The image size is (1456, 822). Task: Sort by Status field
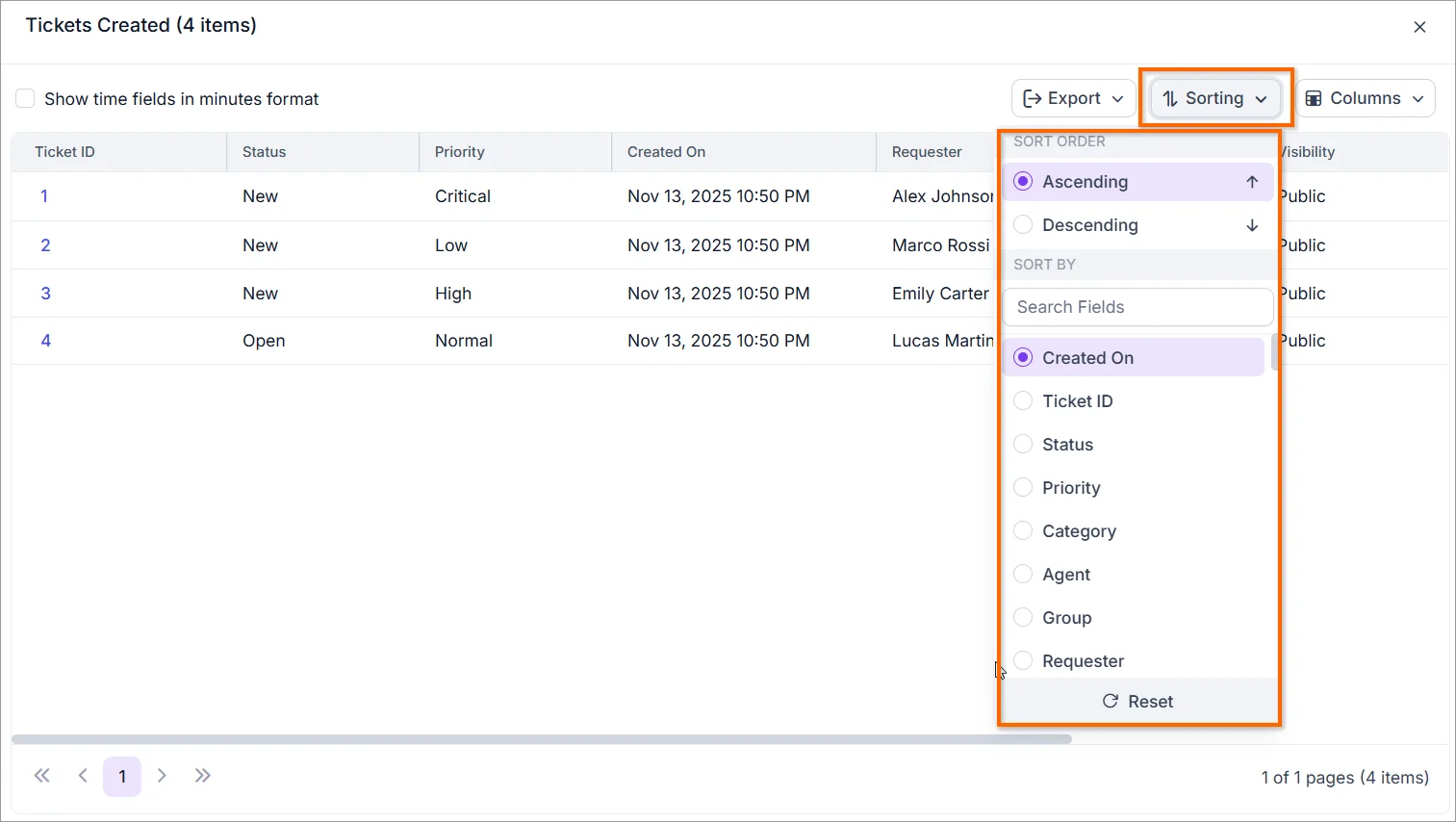pos(1133,445)
